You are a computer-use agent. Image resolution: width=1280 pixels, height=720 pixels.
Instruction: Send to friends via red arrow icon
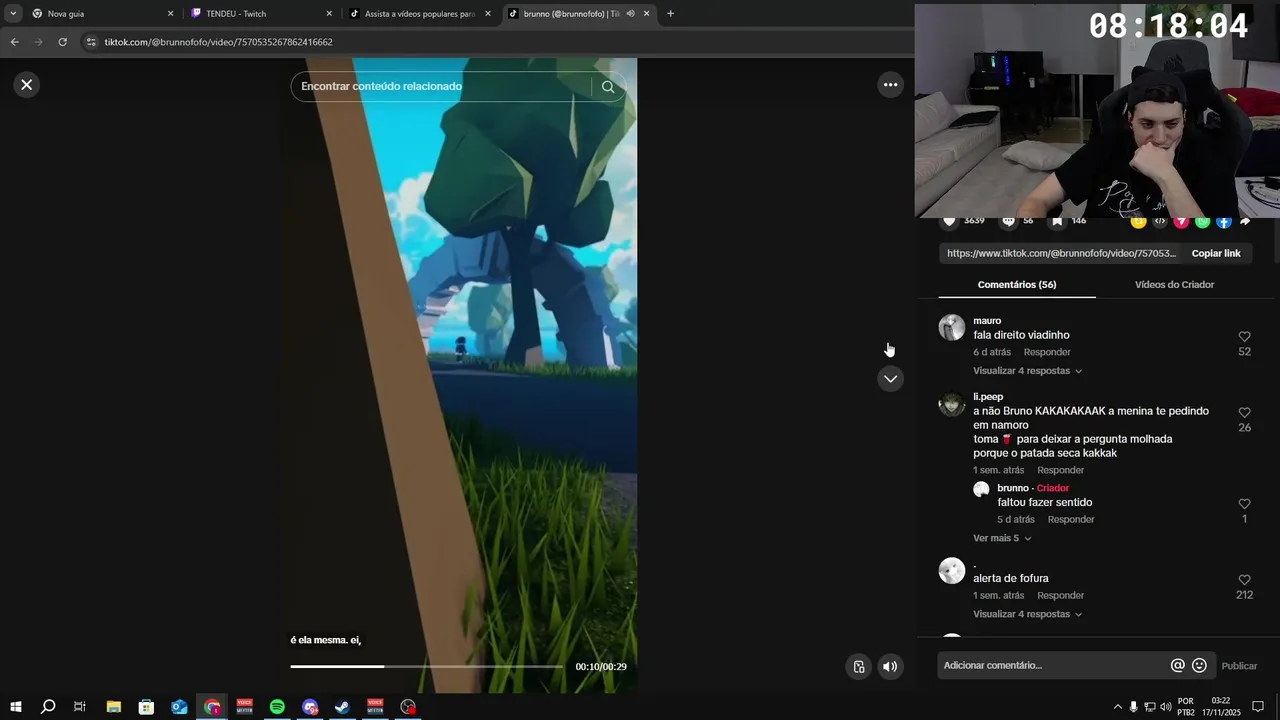point(1181,221)
